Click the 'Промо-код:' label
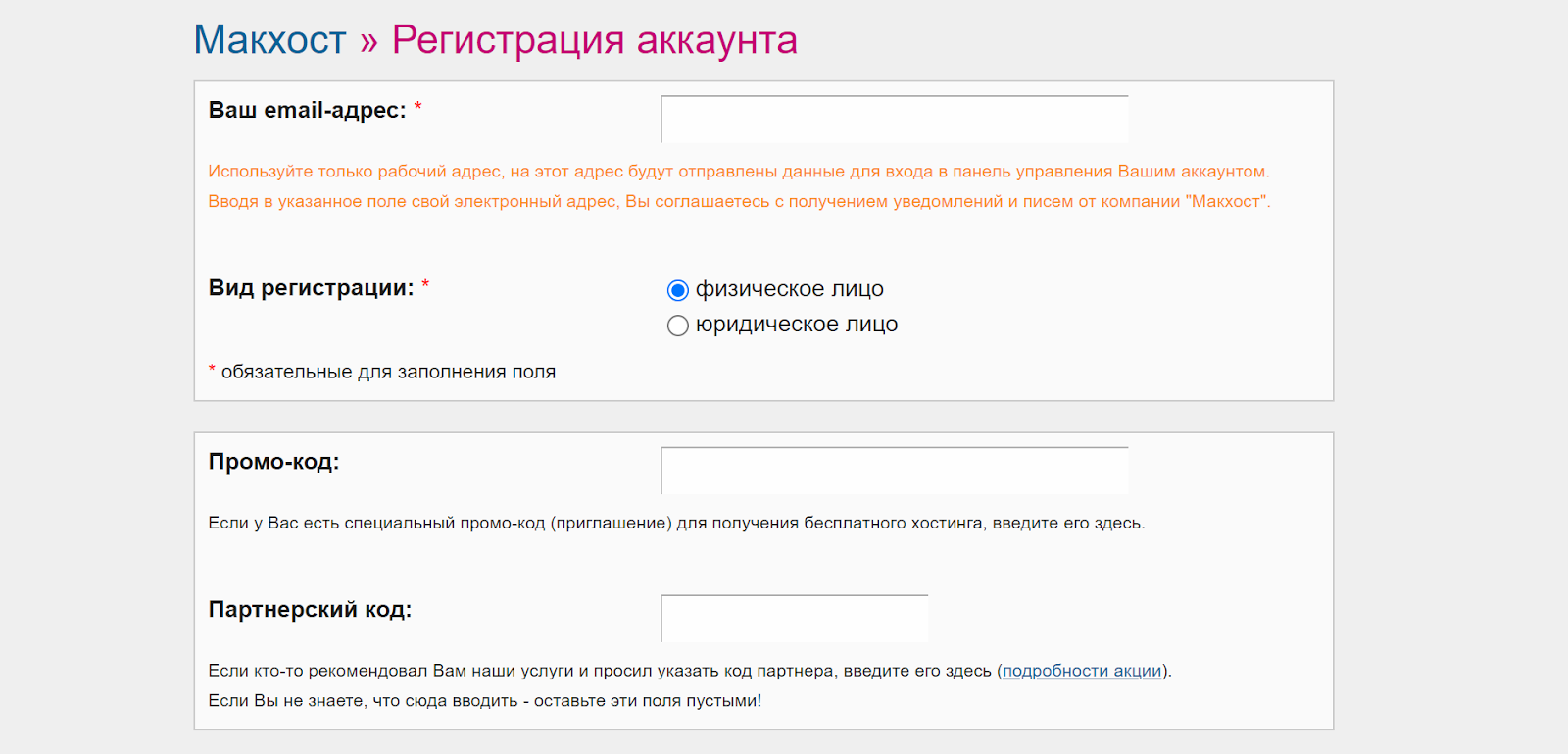The image size is (1568, 754). point(273,462)
